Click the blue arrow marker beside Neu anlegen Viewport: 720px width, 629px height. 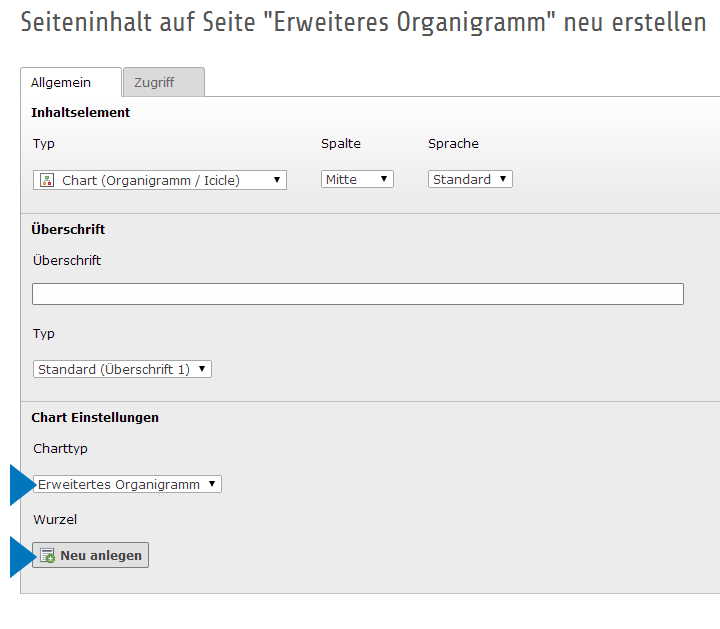[x=21, y=556]
